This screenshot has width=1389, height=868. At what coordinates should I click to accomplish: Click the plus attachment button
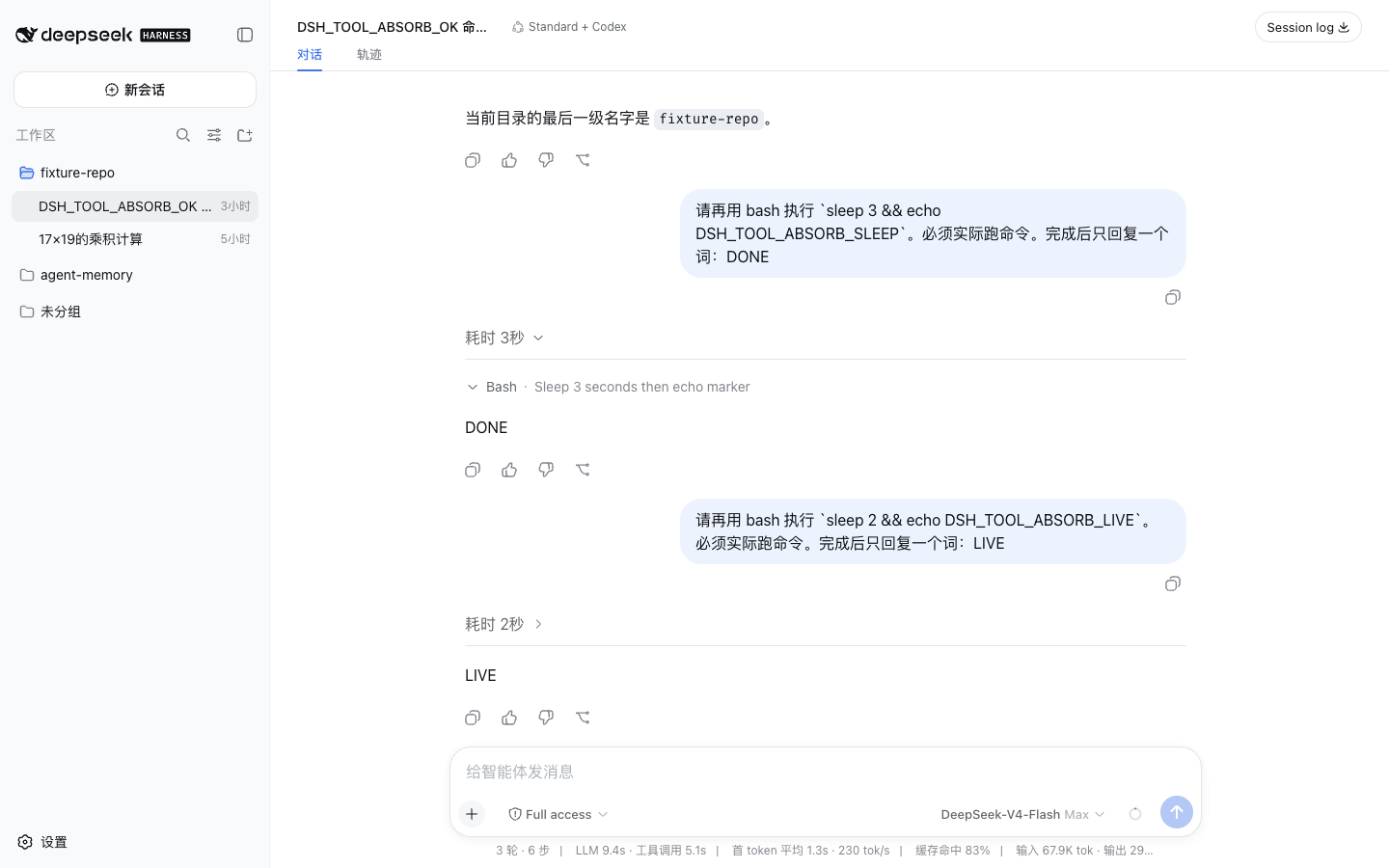point(472,814)
